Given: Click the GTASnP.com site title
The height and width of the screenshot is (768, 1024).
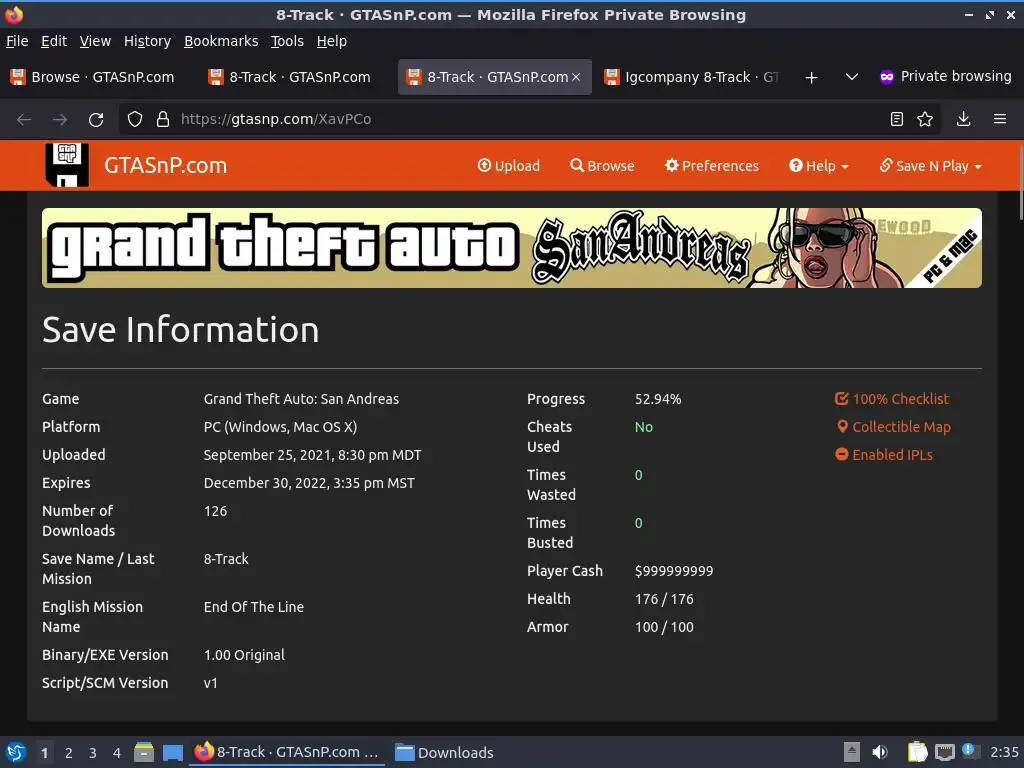Looking at the screenshot, I should pos(166,165).
